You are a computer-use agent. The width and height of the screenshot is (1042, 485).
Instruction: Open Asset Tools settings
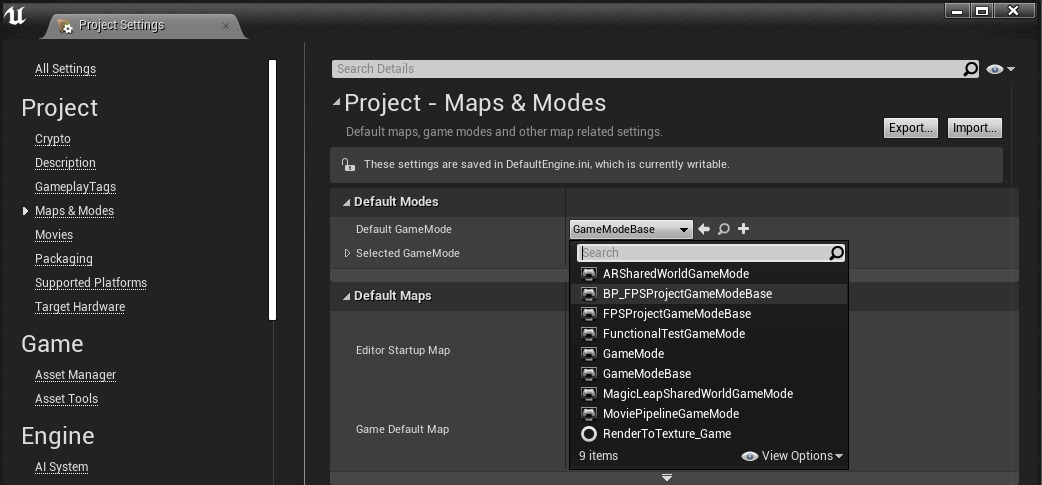(x=66, y=399)
